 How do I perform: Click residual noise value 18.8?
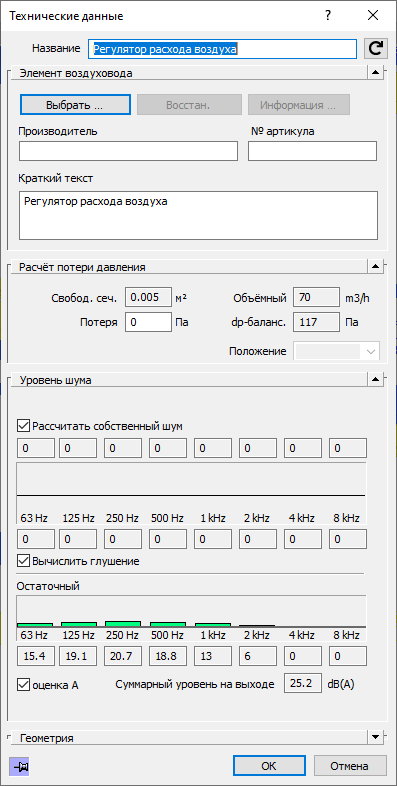(x=168, y=656)
